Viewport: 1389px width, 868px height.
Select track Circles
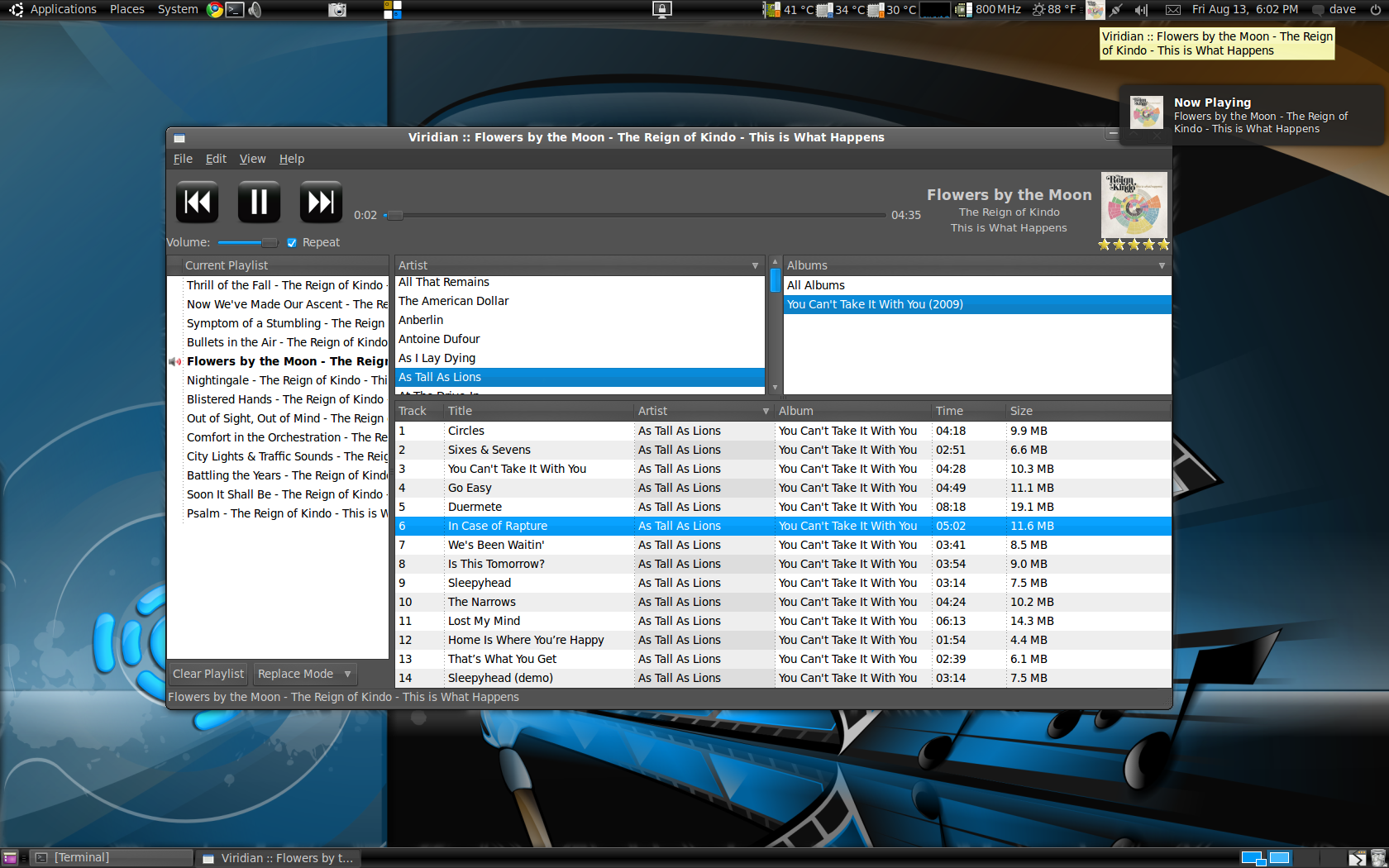(783, 431)
